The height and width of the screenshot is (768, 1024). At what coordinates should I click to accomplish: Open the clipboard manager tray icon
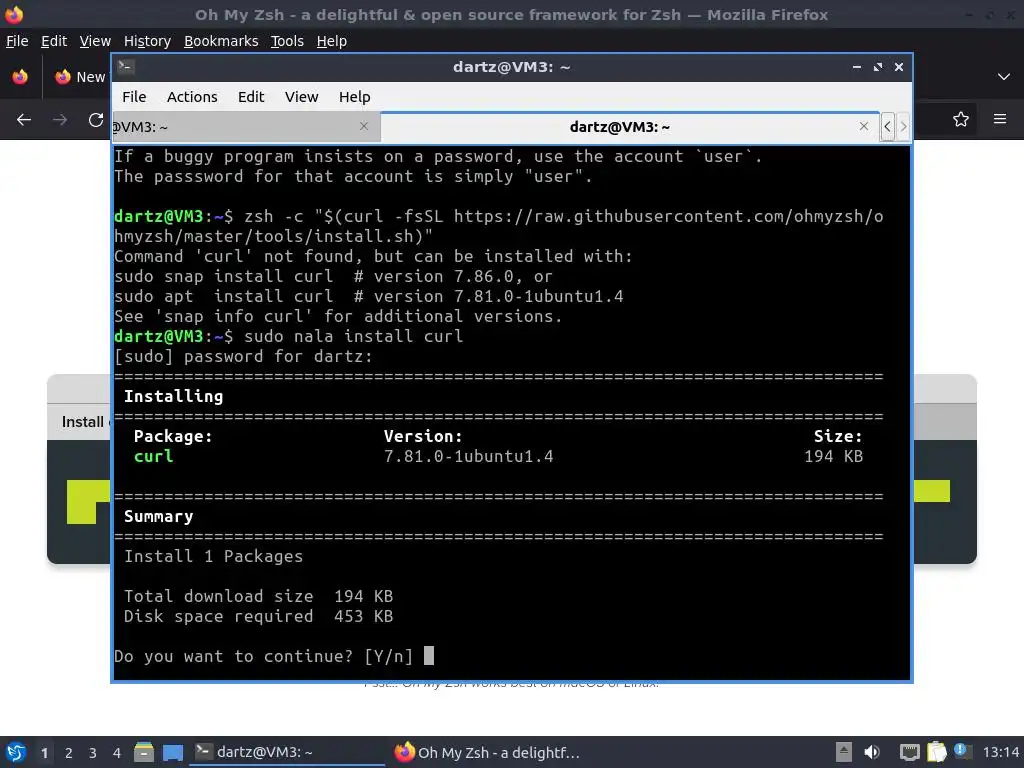936,752
